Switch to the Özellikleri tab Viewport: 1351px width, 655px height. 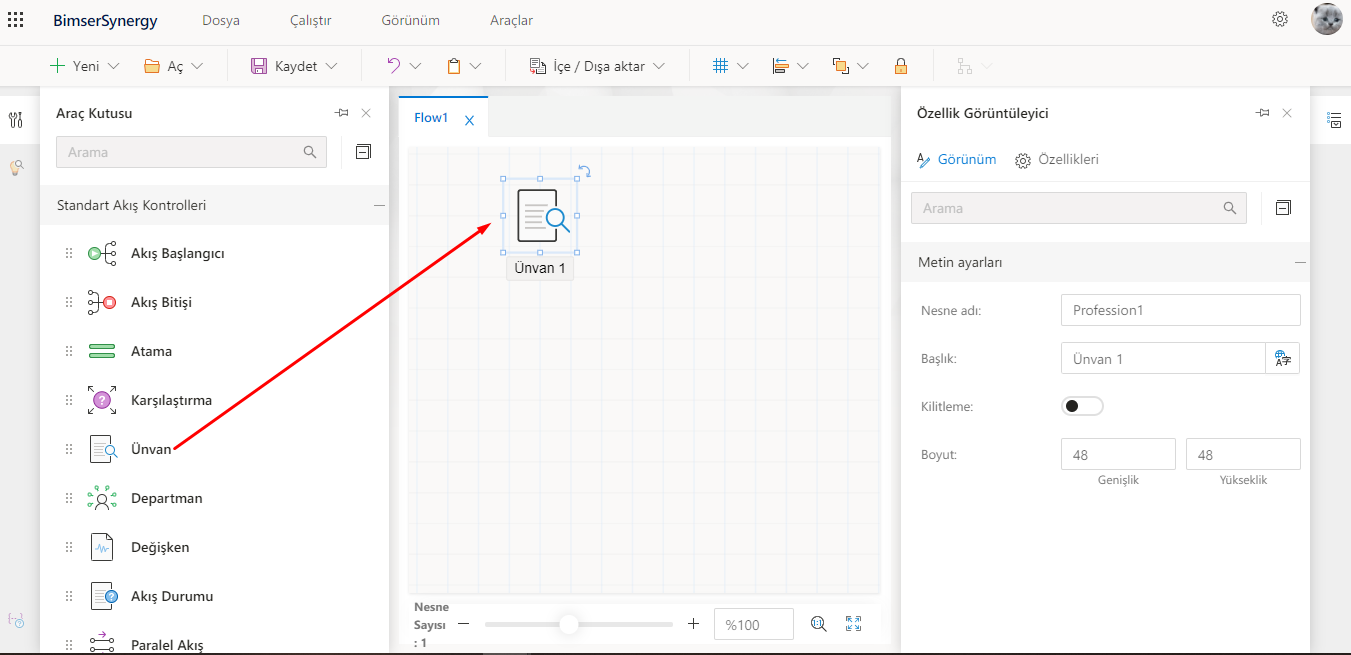[1057, 160]
